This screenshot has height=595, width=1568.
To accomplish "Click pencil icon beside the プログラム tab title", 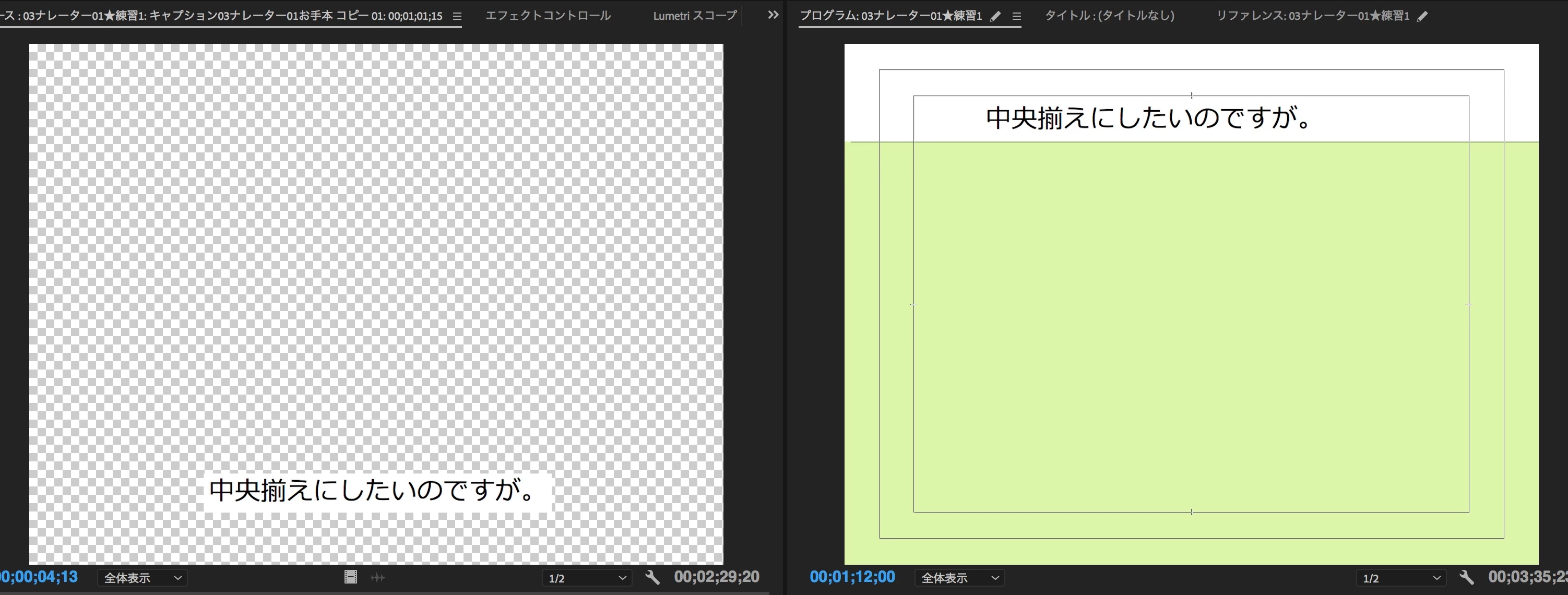I will click(995, 16).
